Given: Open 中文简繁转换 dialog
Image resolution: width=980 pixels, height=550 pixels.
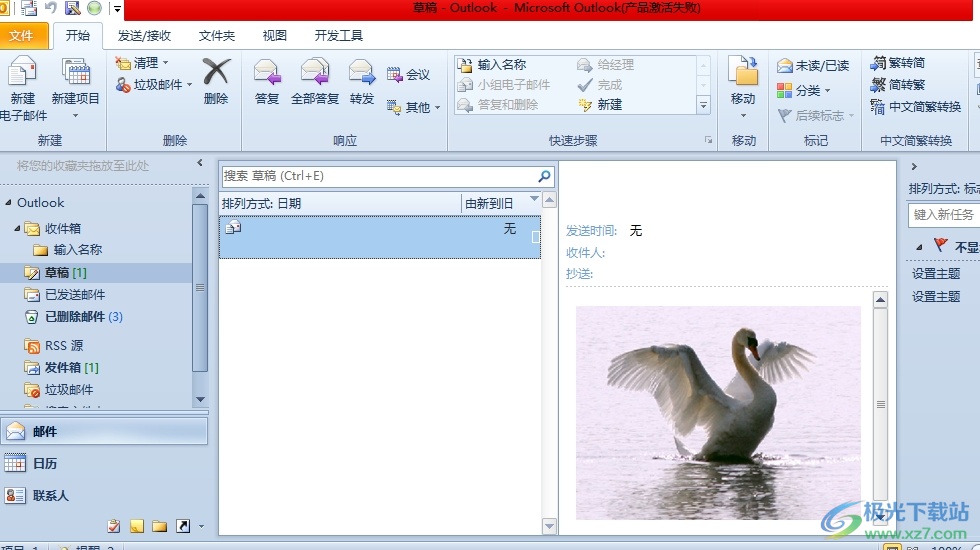Looking at the screenshot, I should (x=916, y=107).
